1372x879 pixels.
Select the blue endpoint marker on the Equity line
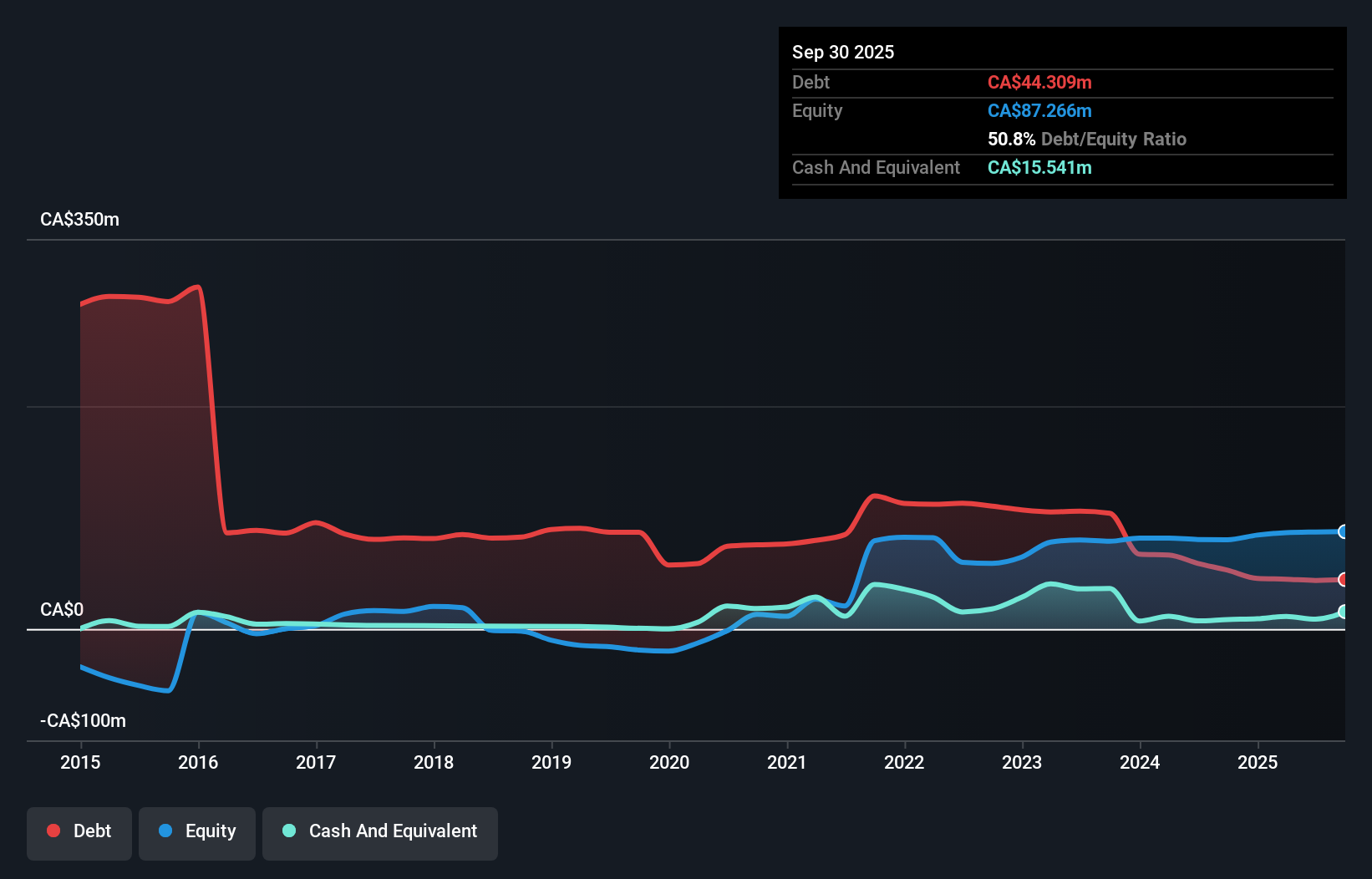[x=1344, y=532]
